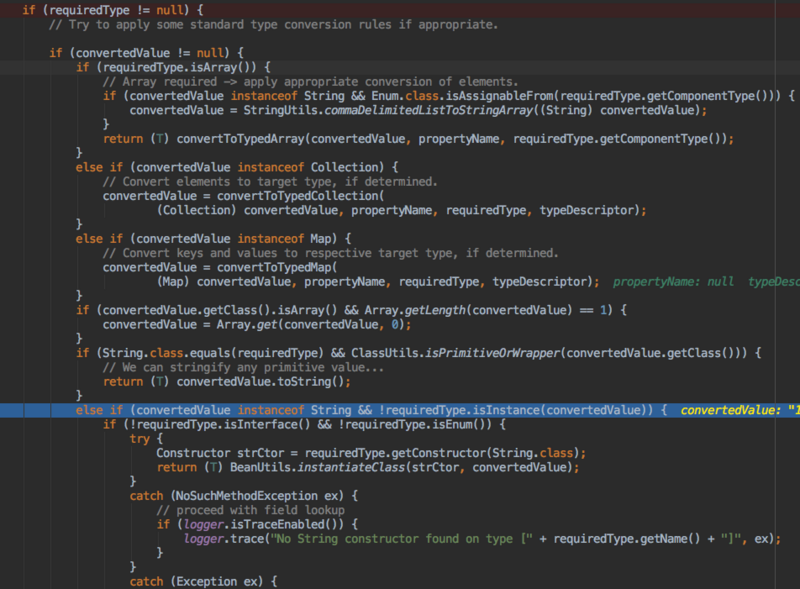Click the line 'return (T) convertedValue.toString();'
The image size is (800, 589).
(x=227, y=382)
